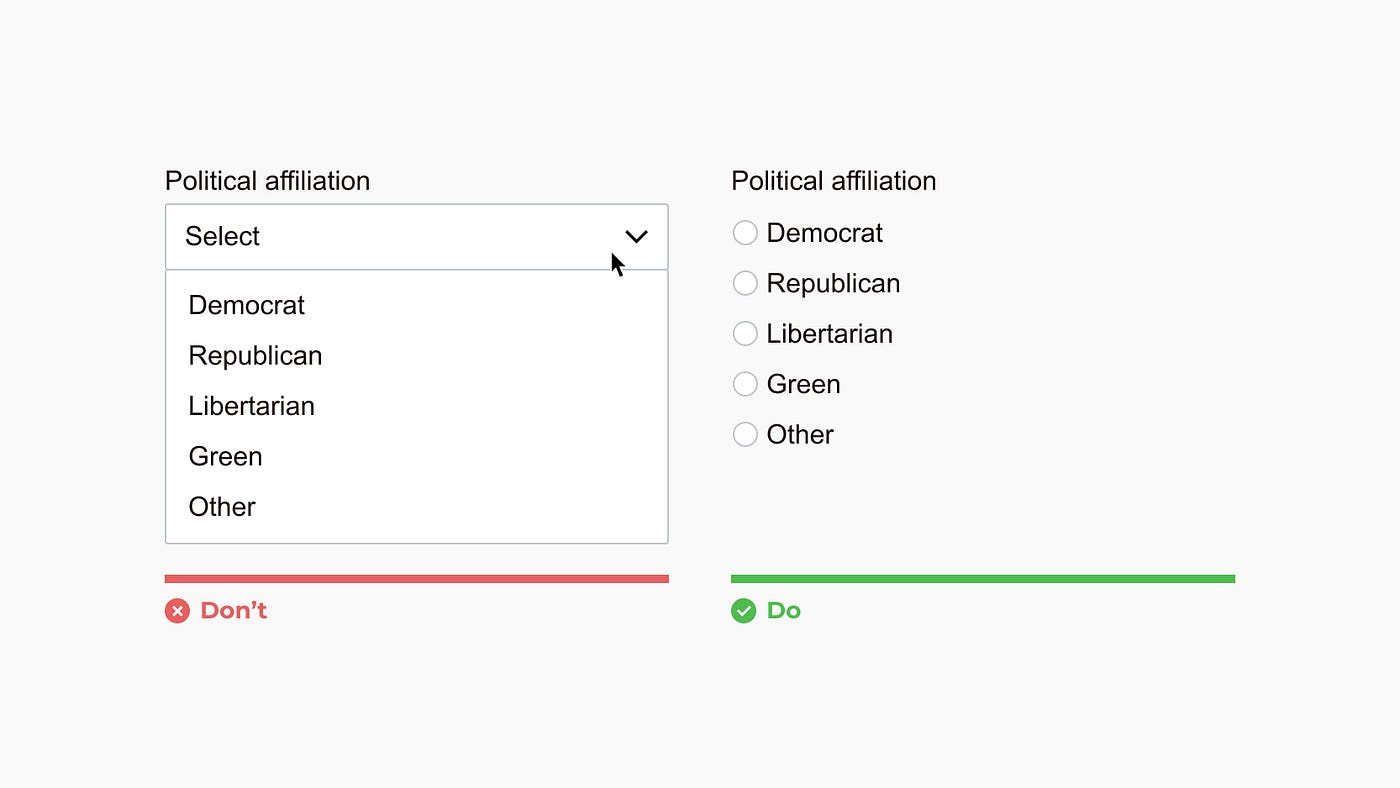
Task: Select Other in the dropdown list
Action: click(416, 507)
